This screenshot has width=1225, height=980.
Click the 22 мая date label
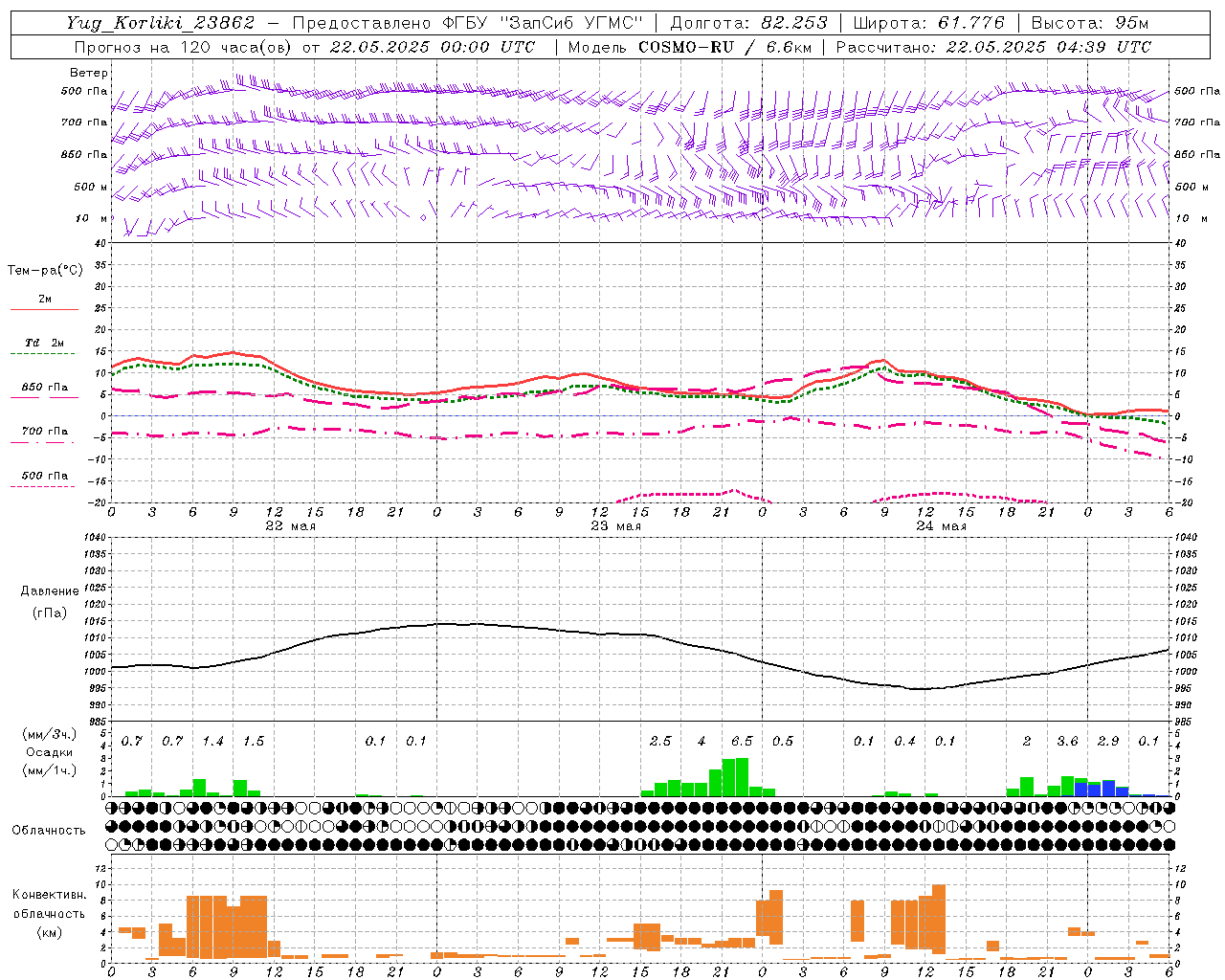tap(290, 526)
